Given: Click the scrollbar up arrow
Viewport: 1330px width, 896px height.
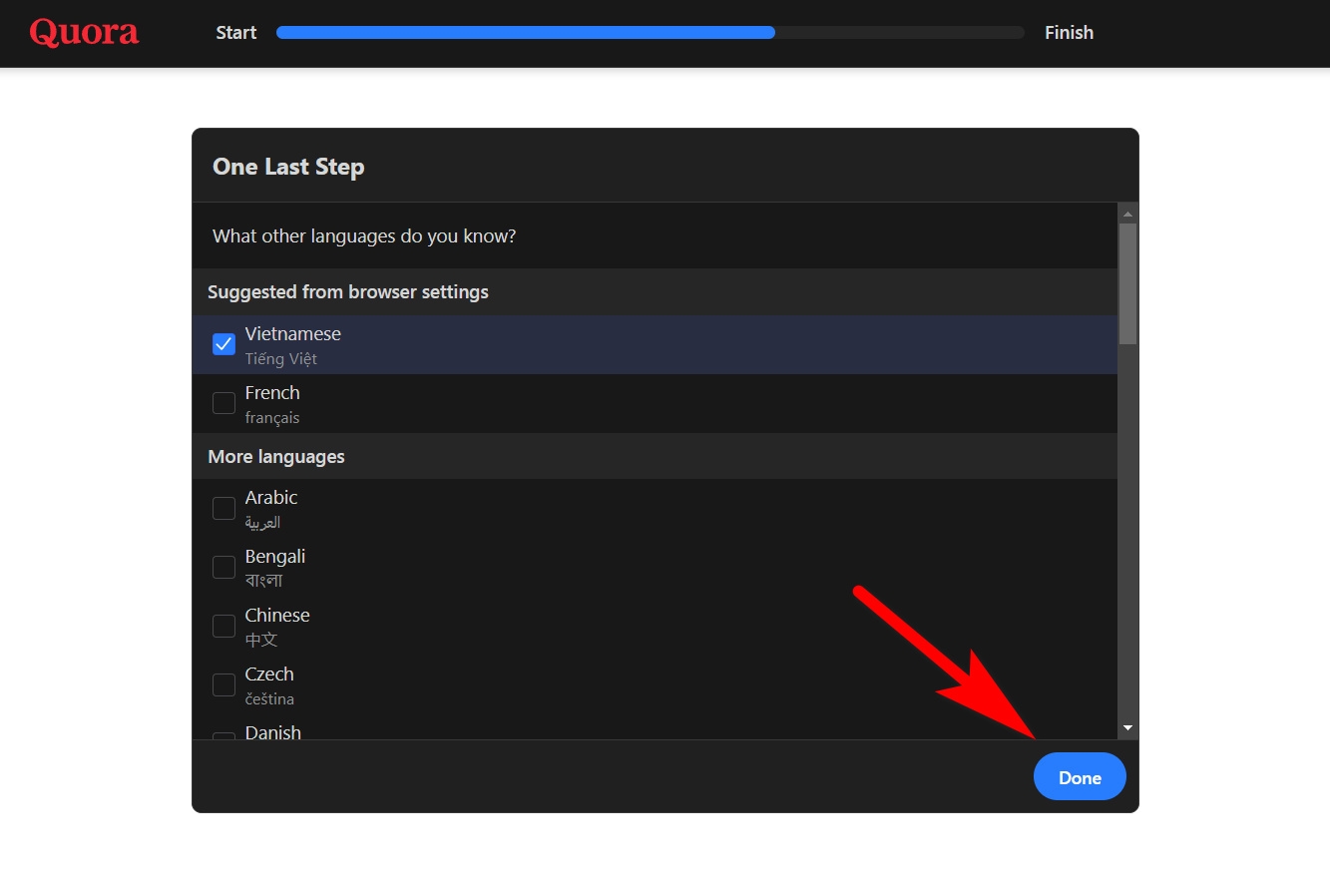Looking at the screenshot, I should tap(1127, 213).
